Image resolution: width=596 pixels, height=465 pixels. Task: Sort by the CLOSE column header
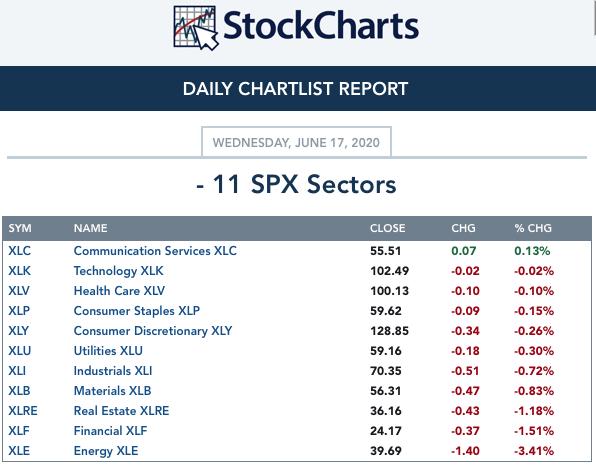[388, 228]
